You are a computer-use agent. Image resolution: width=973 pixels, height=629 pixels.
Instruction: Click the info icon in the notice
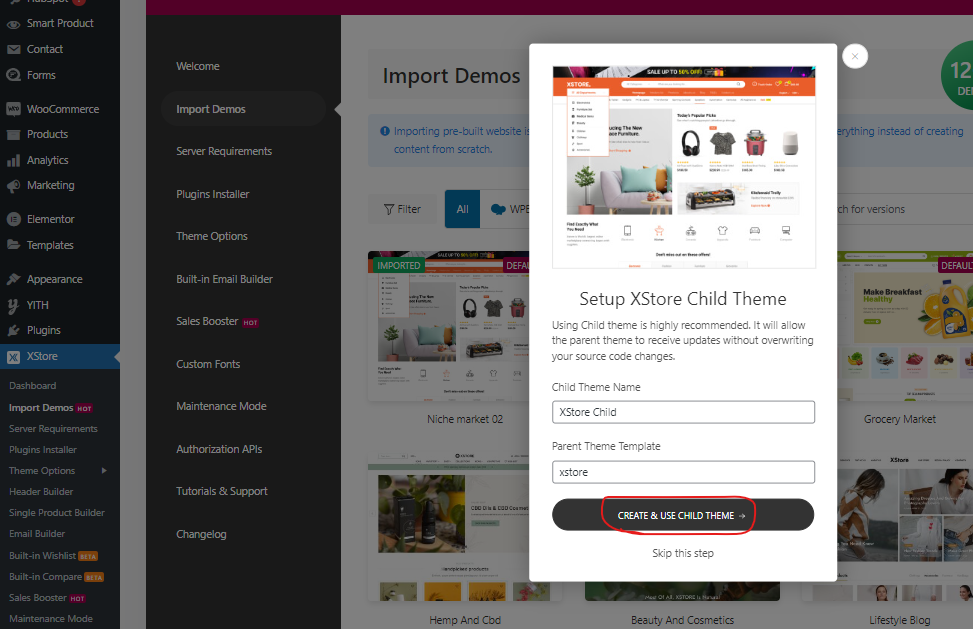[385, 132]
